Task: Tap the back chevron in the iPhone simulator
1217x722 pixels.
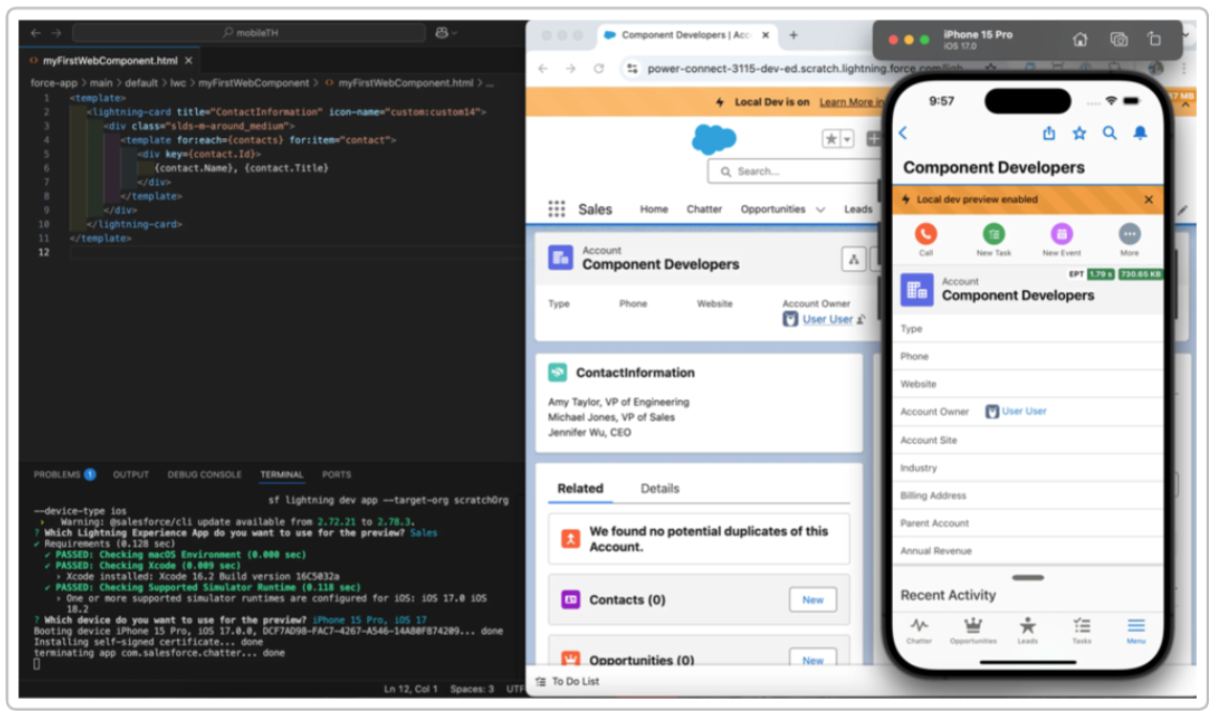Action: pyautogui.click(x=903, y=133)
